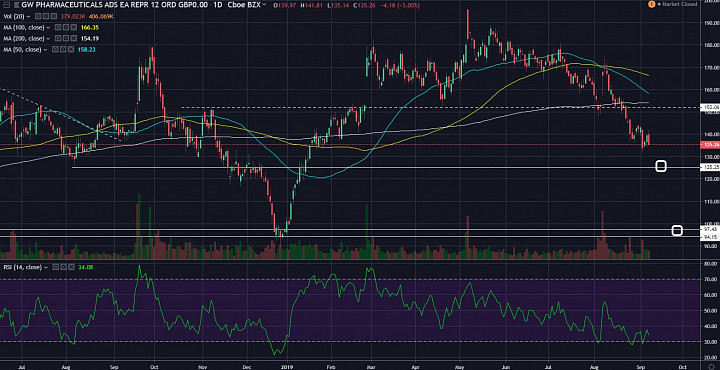Remove the RSI (14, close) indicator
The width and height of the screenshot is (720, 370).
pyautogui.click(x=71, y=267)
